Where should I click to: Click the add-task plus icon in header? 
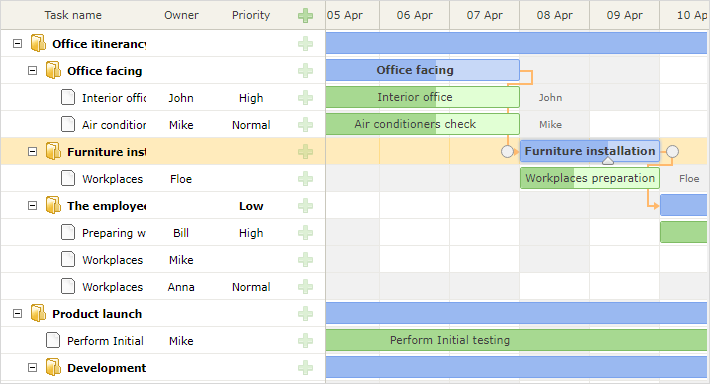coord(305,15)
